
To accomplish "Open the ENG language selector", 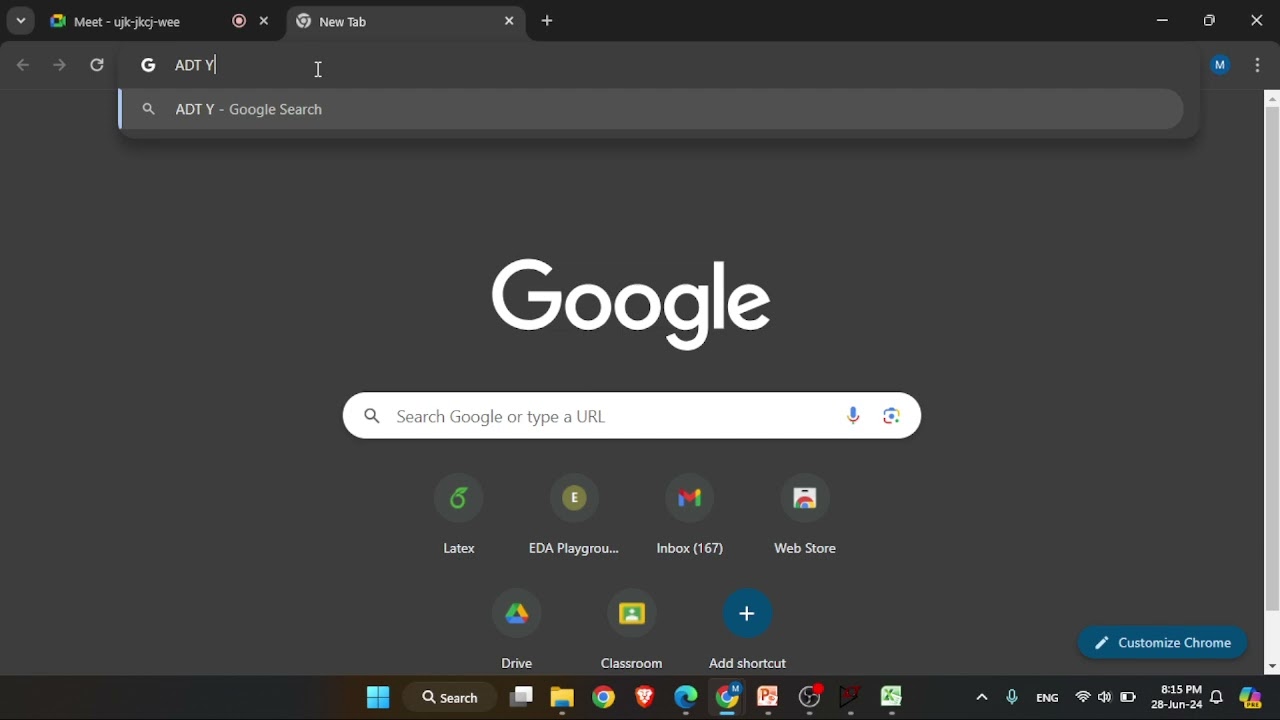I will 1048,698.
